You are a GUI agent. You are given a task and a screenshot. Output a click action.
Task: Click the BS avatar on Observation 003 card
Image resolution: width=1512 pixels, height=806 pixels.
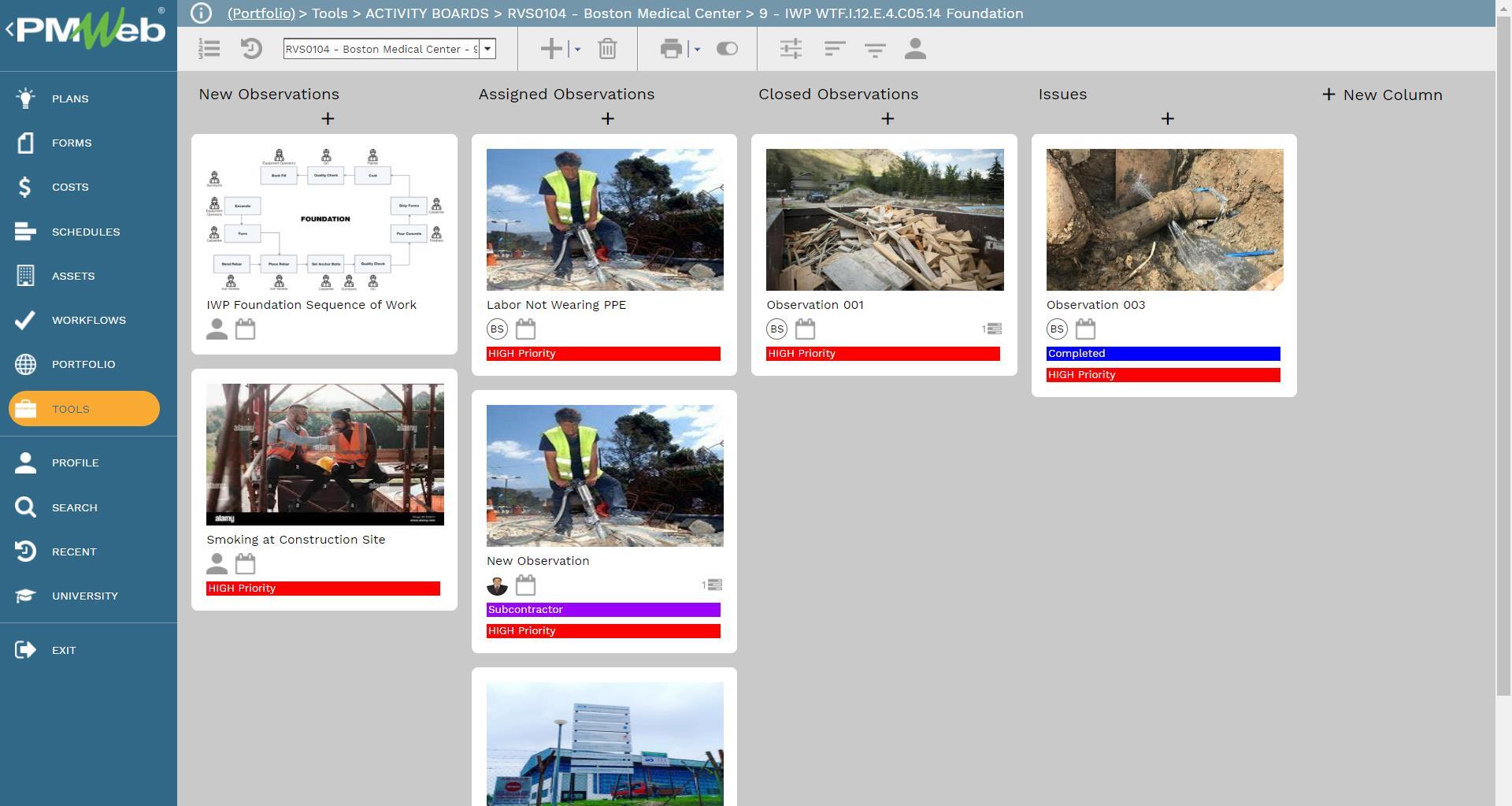[x=1057, y=329]
